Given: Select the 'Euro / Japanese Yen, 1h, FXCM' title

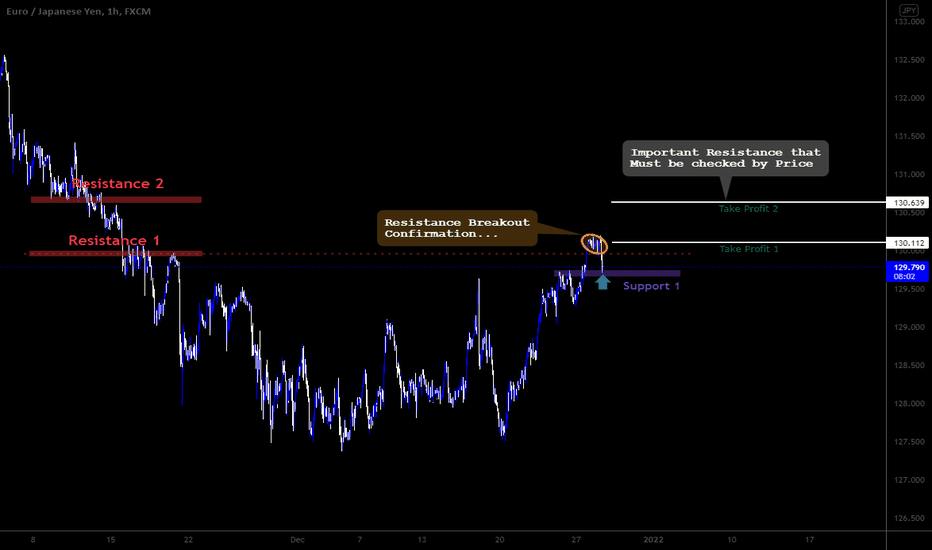Looking at the screenshot, I should [x=78, y=11].
